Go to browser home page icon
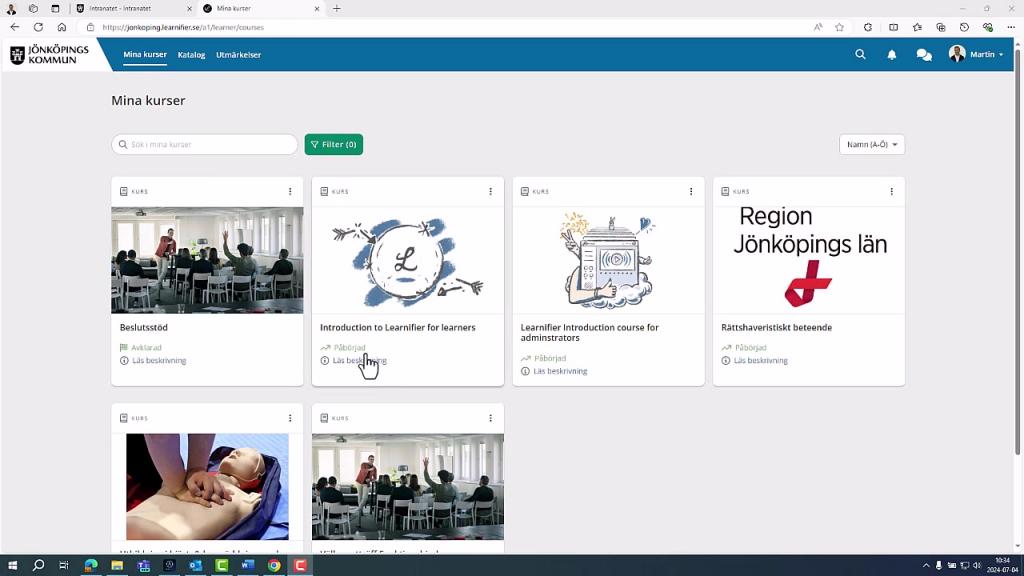The image size is (1024, 576). coord(62,27)
